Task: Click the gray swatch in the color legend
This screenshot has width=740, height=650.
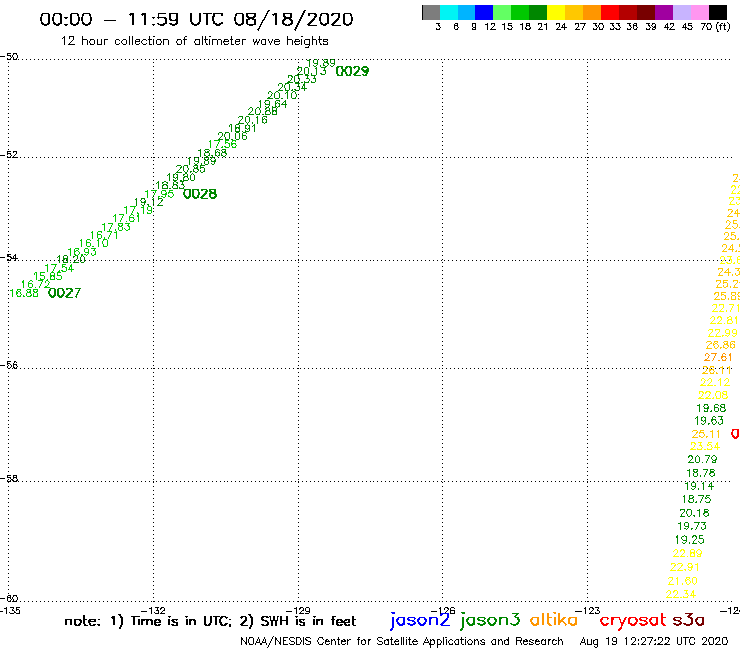Action: point(431,12)
